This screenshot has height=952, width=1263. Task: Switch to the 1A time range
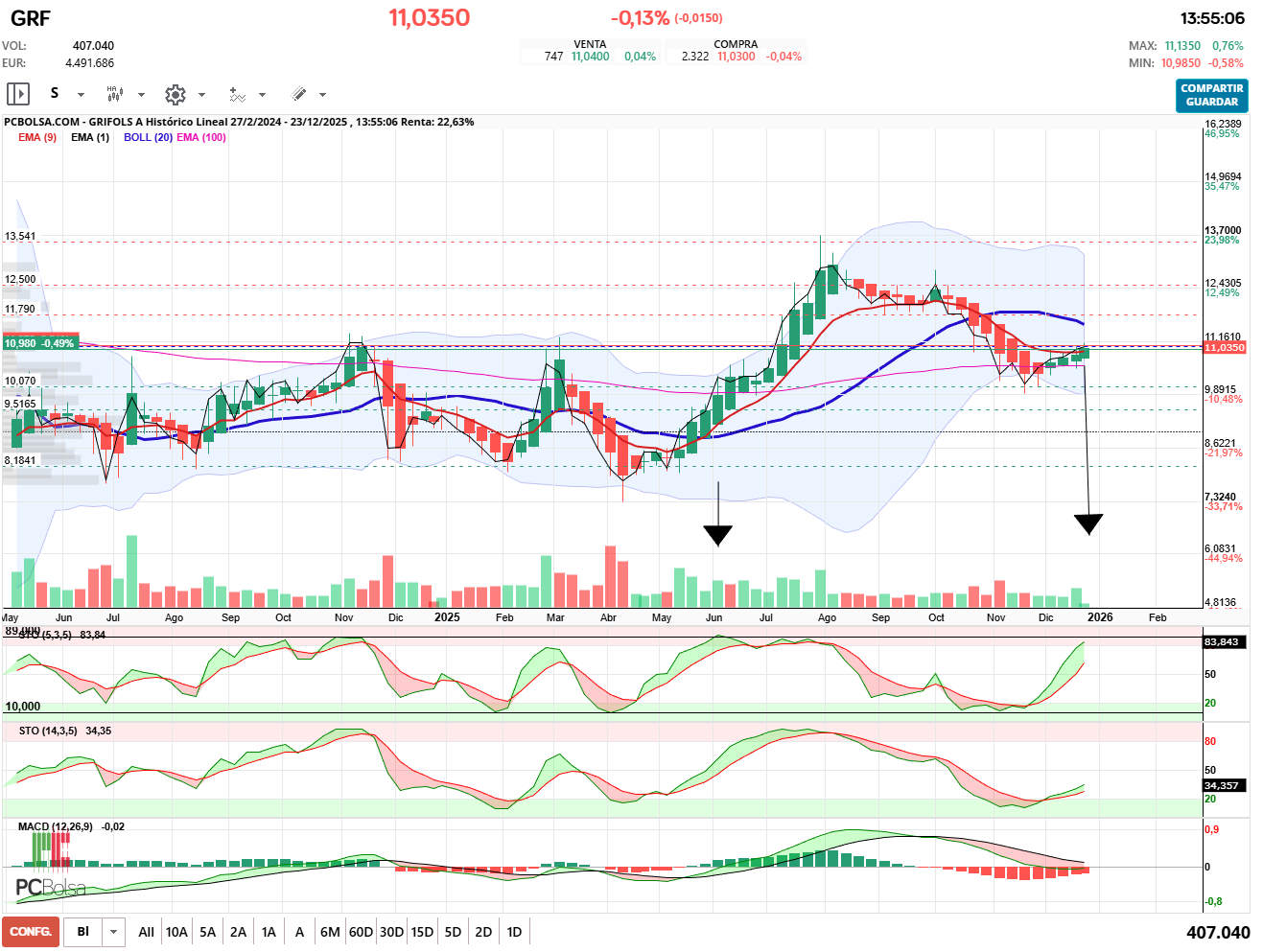pyautogui.click(x=269, y=932)
